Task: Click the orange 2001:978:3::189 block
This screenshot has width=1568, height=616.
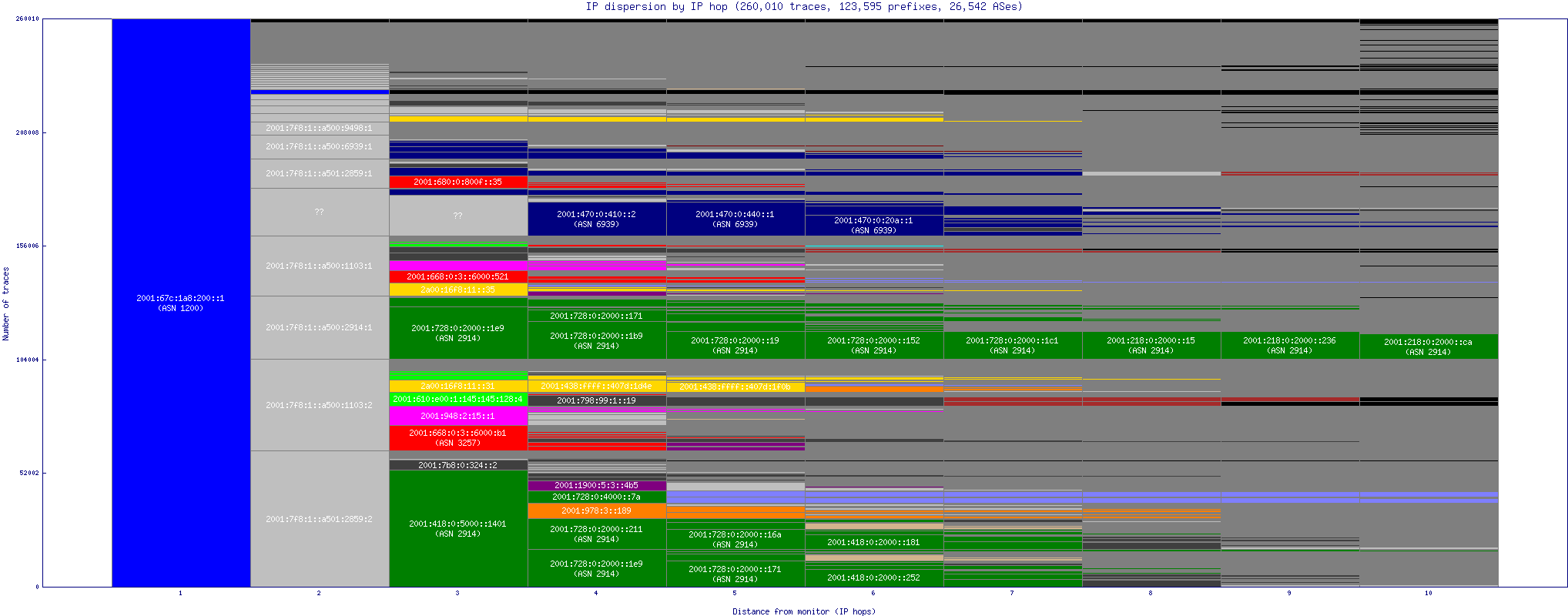Action: (597, 511)
